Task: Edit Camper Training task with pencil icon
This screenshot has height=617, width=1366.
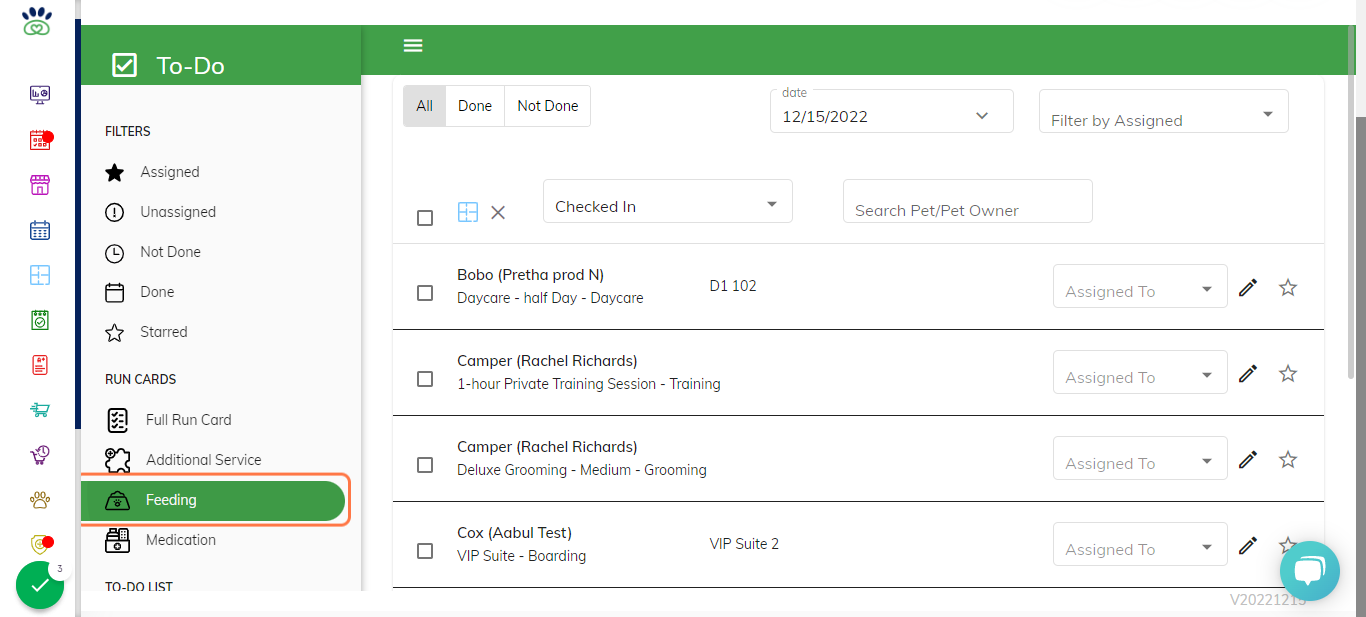Action: click(x=1248, y=374)
